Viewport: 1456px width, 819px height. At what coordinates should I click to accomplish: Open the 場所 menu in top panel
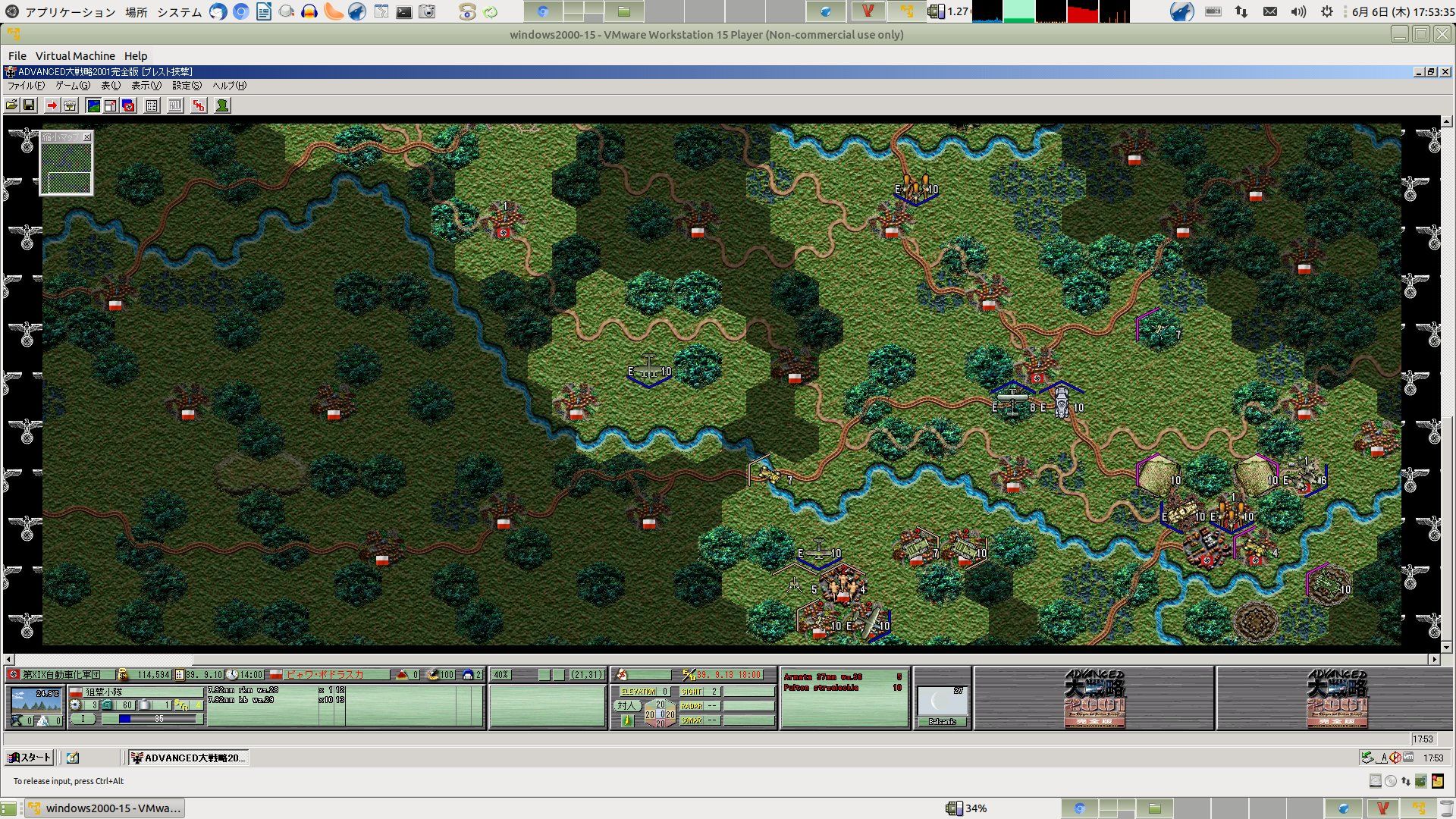tap(136, 12)
